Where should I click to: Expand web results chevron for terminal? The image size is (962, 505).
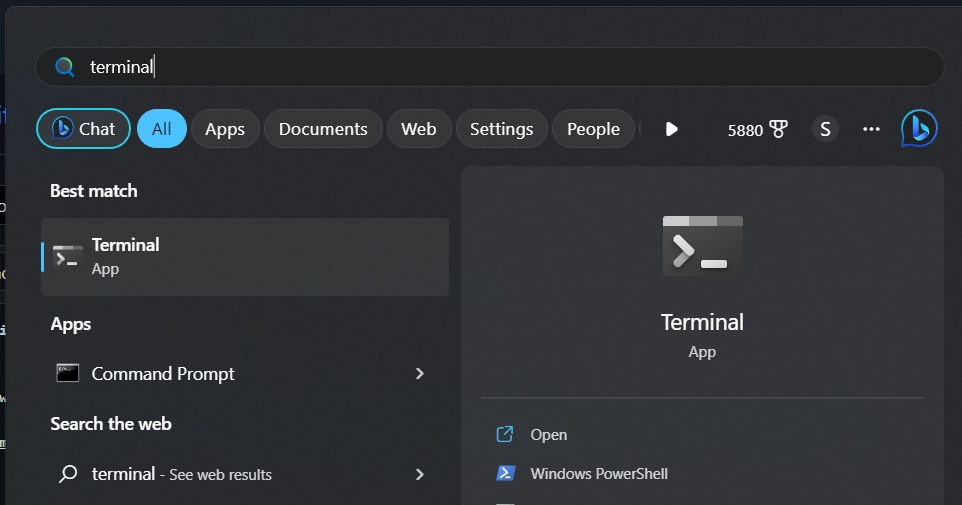point(420,474)
